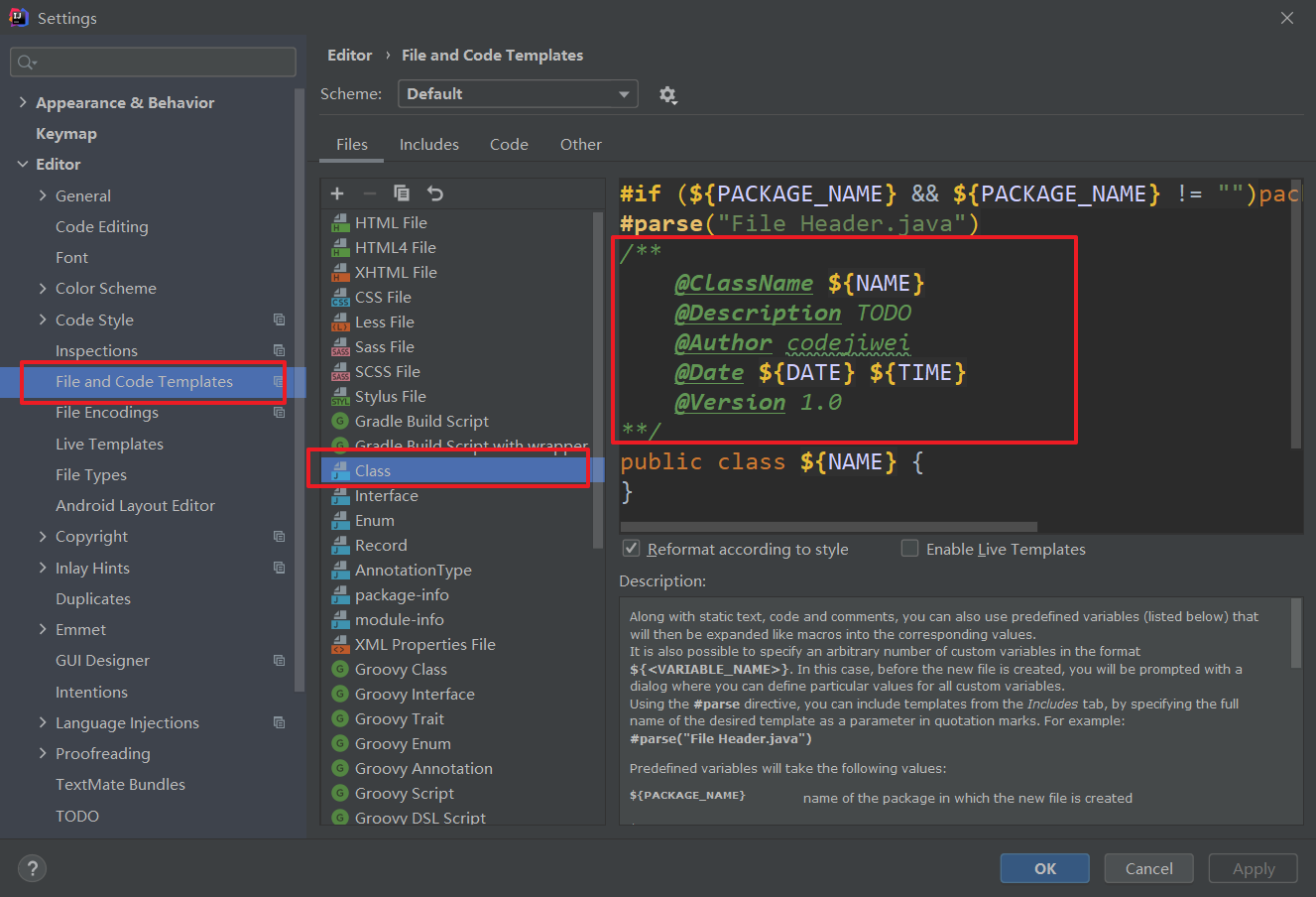Open Android Layout Editor settings
This screenshot has width=1316, height=897.
[x=135, y=505]
